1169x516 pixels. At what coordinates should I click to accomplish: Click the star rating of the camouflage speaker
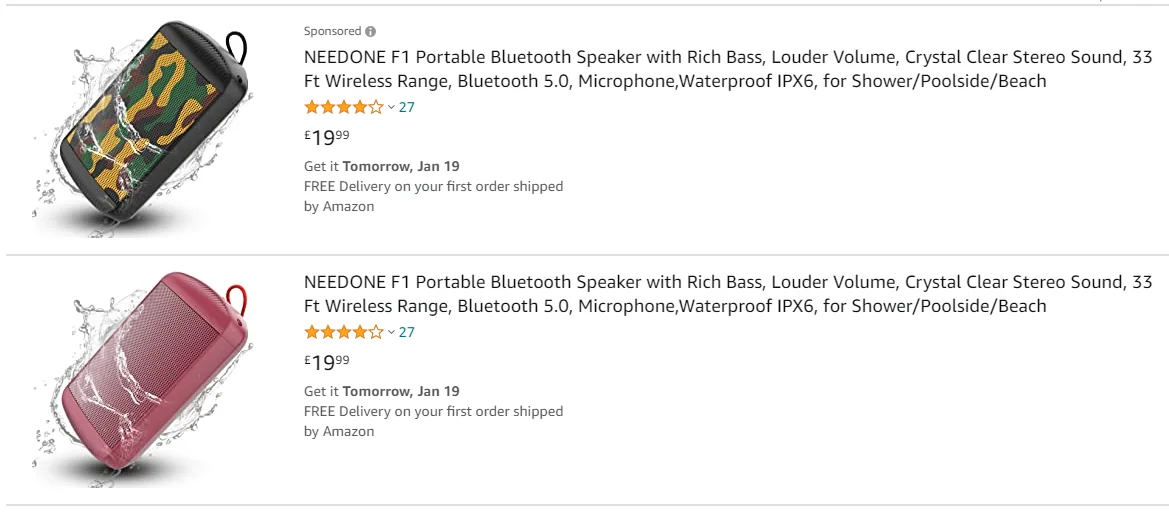tap(343, 107)
